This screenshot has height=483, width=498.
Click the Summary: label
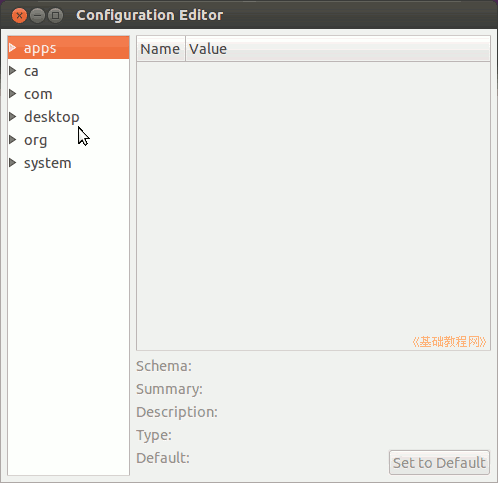169,389
